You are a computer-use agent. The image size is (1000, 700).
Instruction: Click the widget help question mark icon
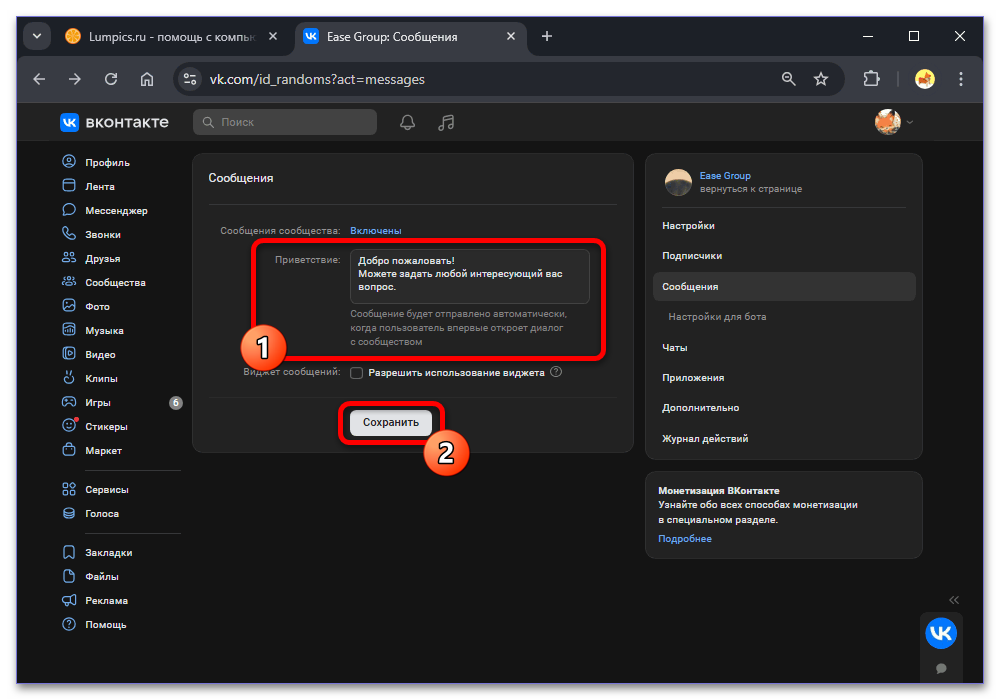coord(556,372)
